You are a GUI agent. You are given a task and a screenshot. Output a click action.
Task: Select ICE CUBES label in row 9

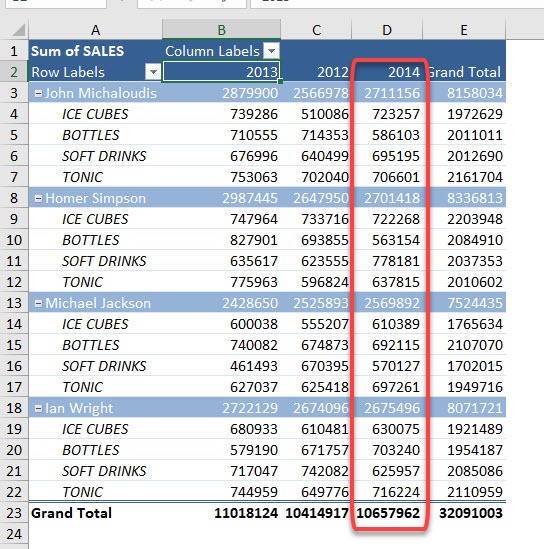tap(95, 219)
